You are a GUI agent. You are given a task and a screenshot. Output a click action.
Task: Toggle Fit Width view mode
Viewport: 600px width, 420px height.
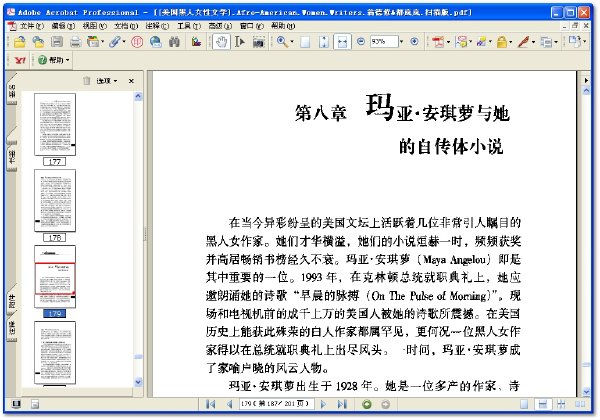(x=343, y=43)
